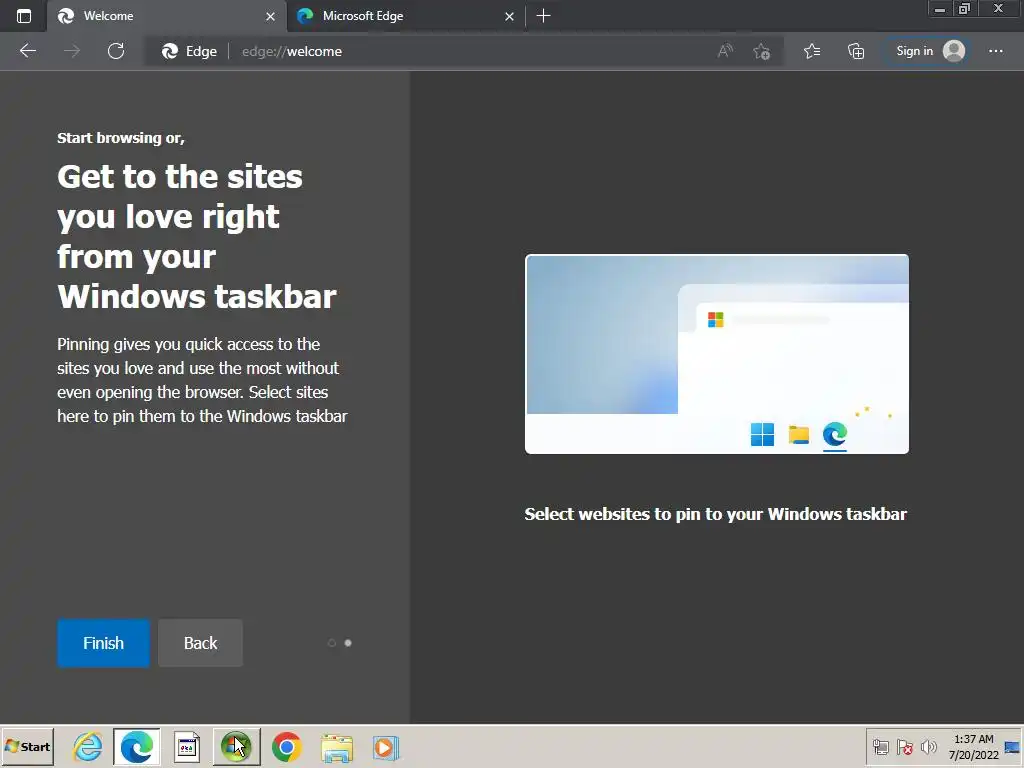This screenshot has height=768, width=1024.
Task: Minimize the Edge window
Action: coord(940,8)
